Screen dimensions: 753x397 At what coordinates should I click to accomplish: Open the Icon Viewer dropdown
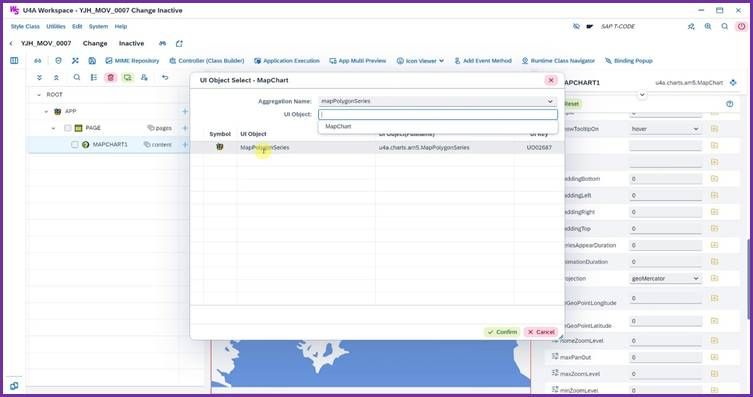point(420,61)
